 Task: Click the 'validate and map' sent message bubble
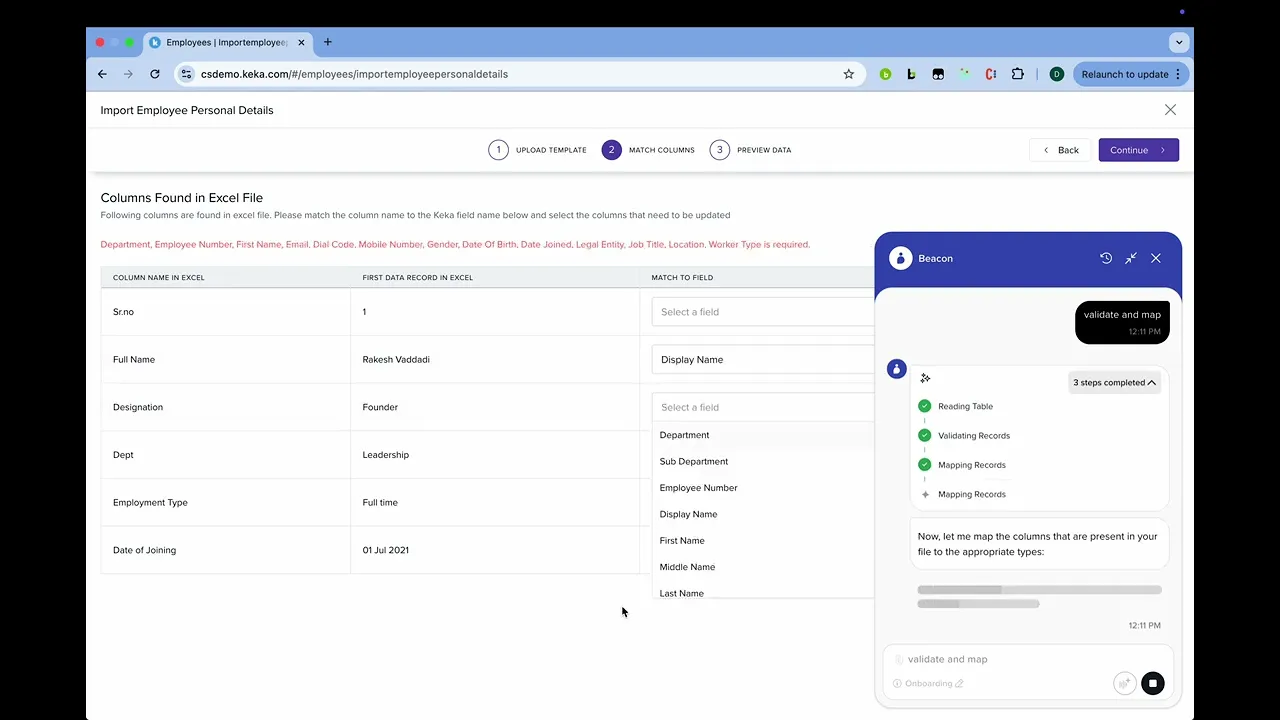pyautogui.click(x=1122, y=321)
